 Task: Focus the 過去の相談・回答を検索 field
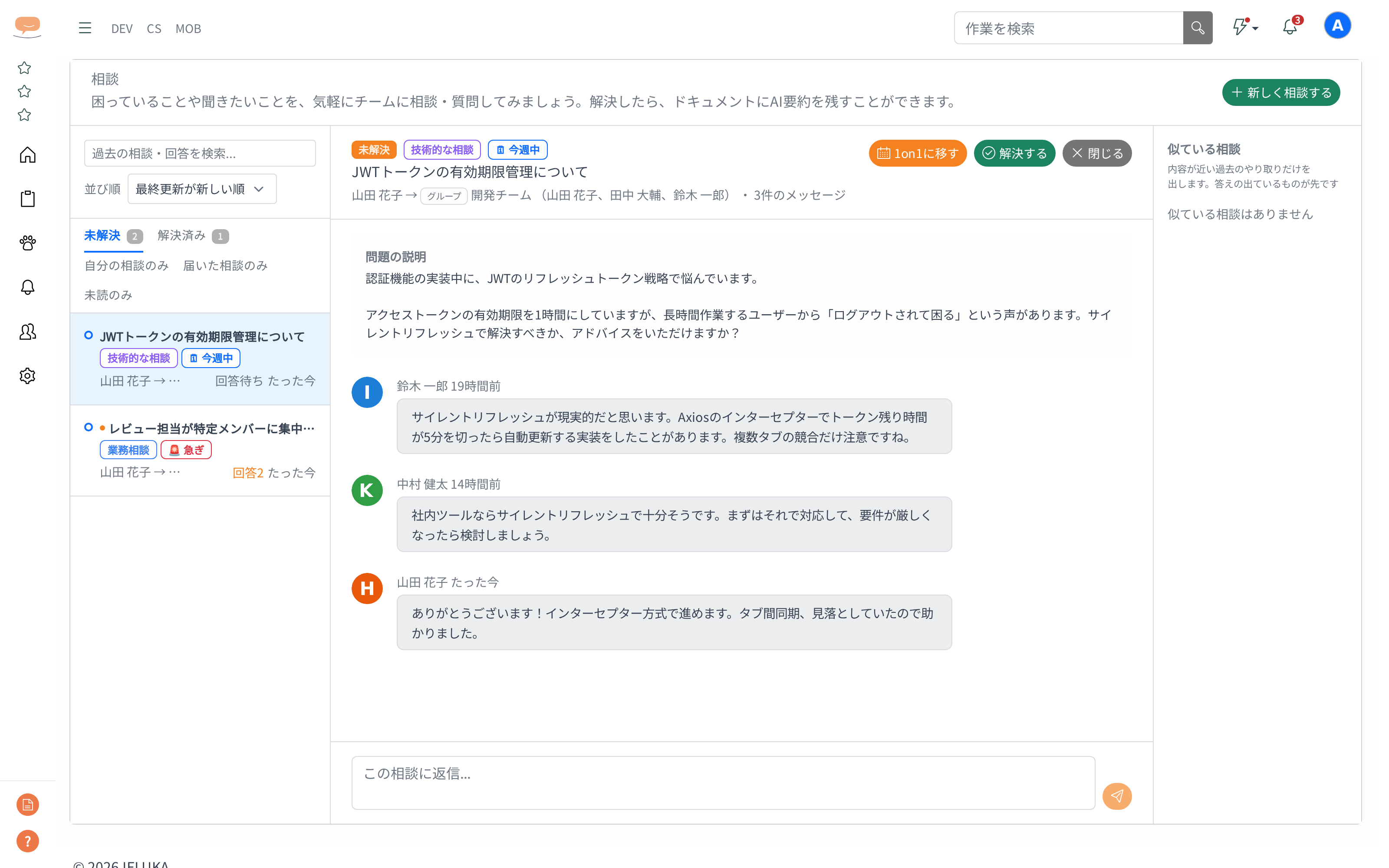click(200, 153)
